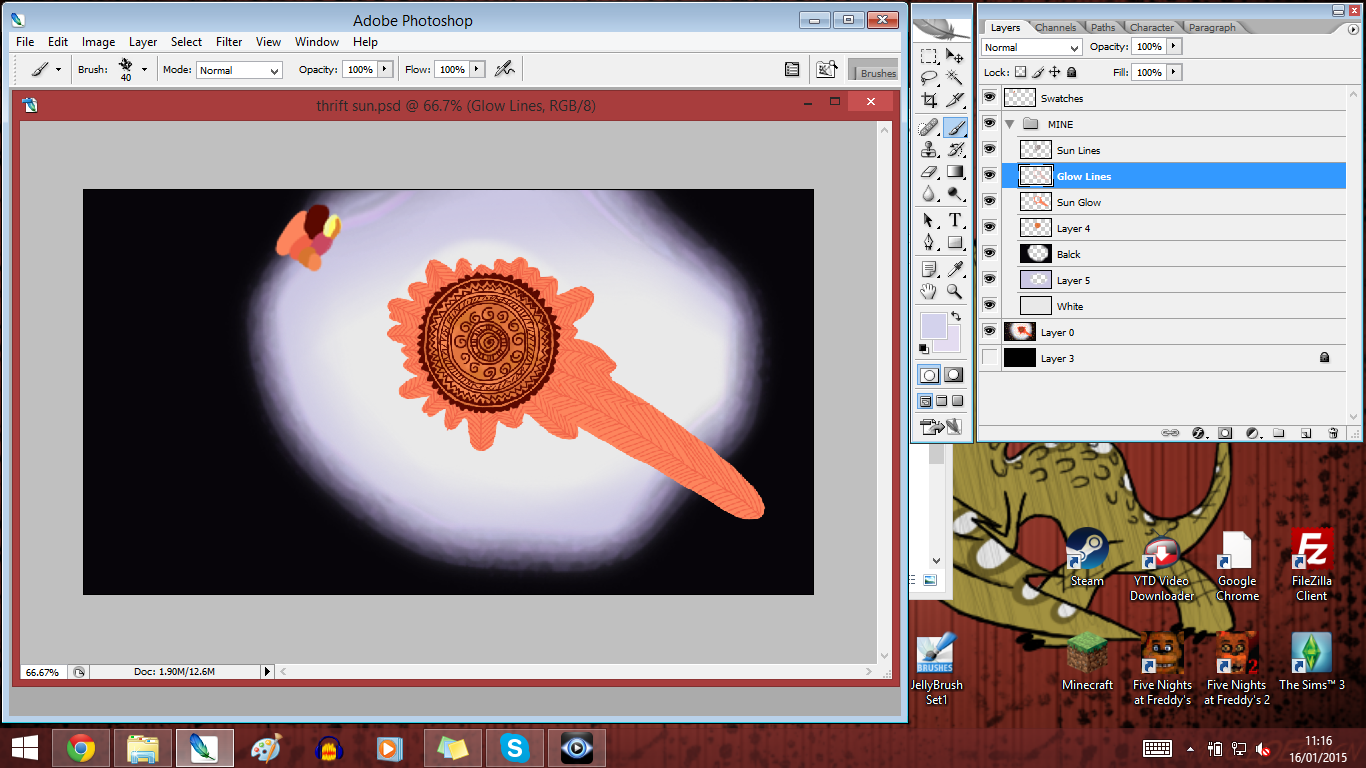
Task: Open the Filter menu
Action: tap(229, 42)
